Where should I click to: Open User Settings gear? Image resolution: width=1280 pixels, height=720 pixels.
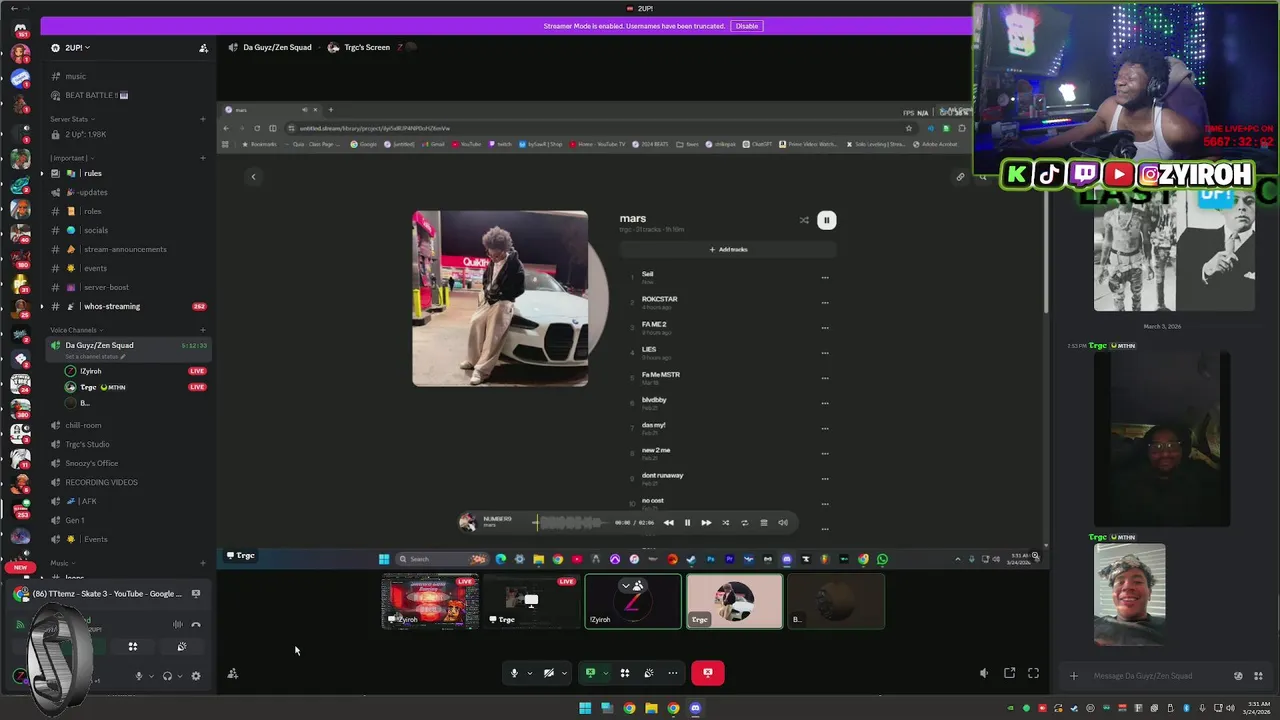pos(195,676)
